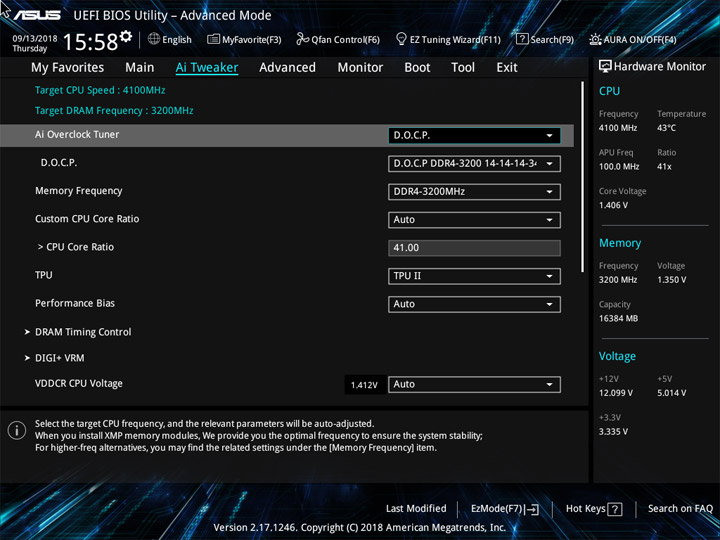Click the CPU temperature 43°C value

pos(666,128)
